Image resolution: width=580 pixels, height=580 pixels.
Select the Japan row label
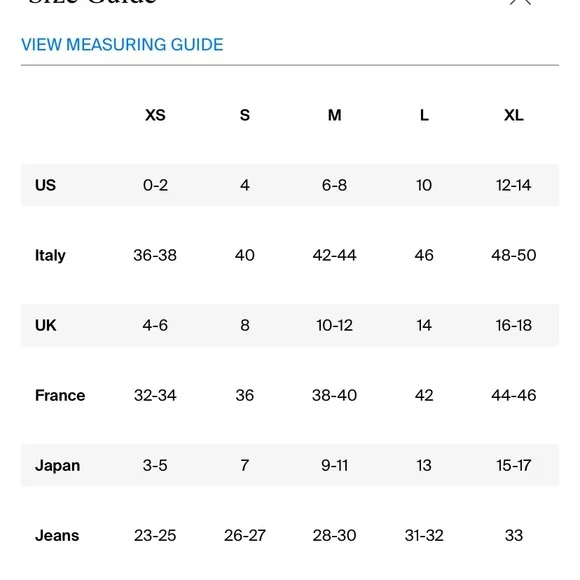(x=58, y=465)
